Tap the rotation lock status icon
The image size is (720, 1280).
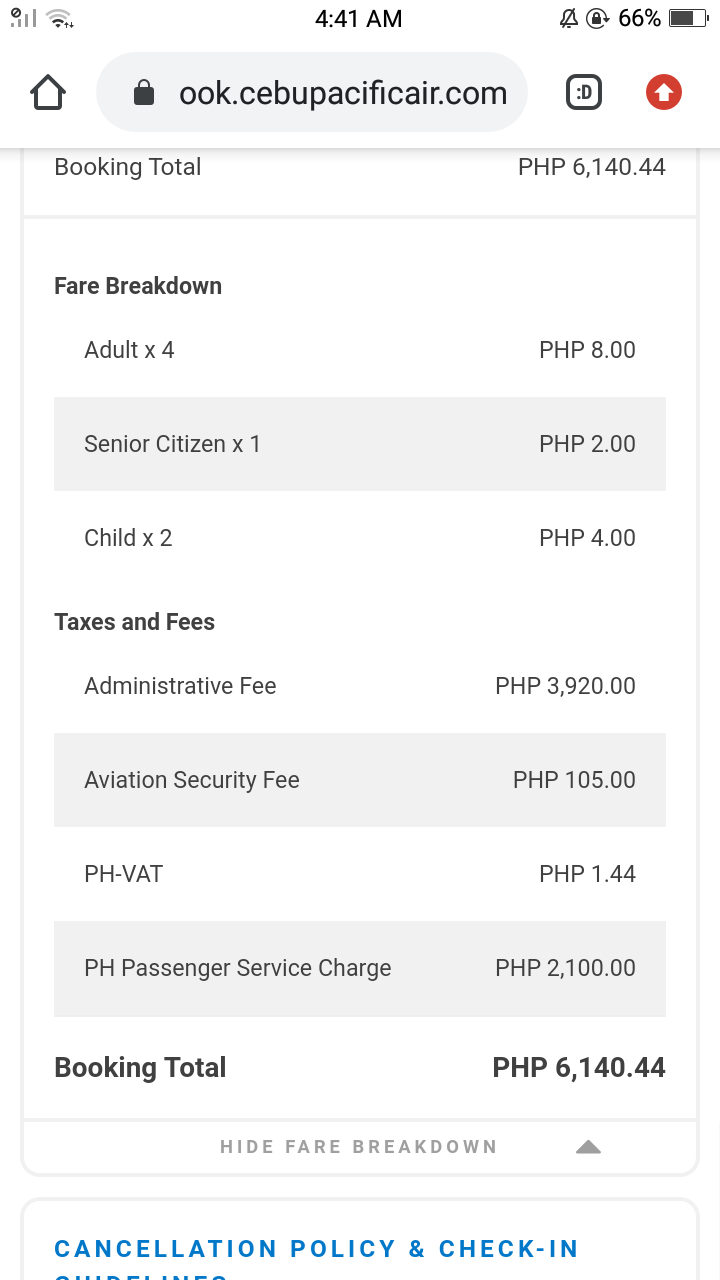[x=598, y=18]
